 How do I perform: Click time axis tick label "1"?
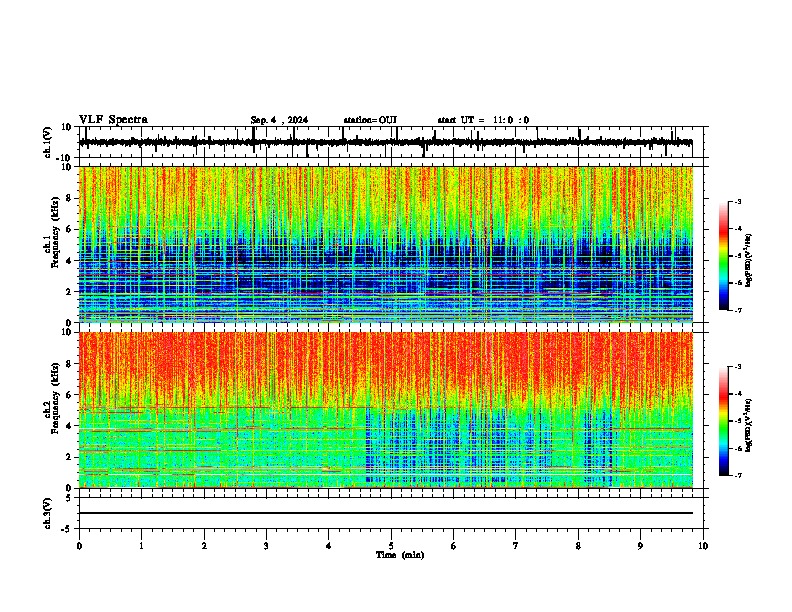click(x=141, y=546)
